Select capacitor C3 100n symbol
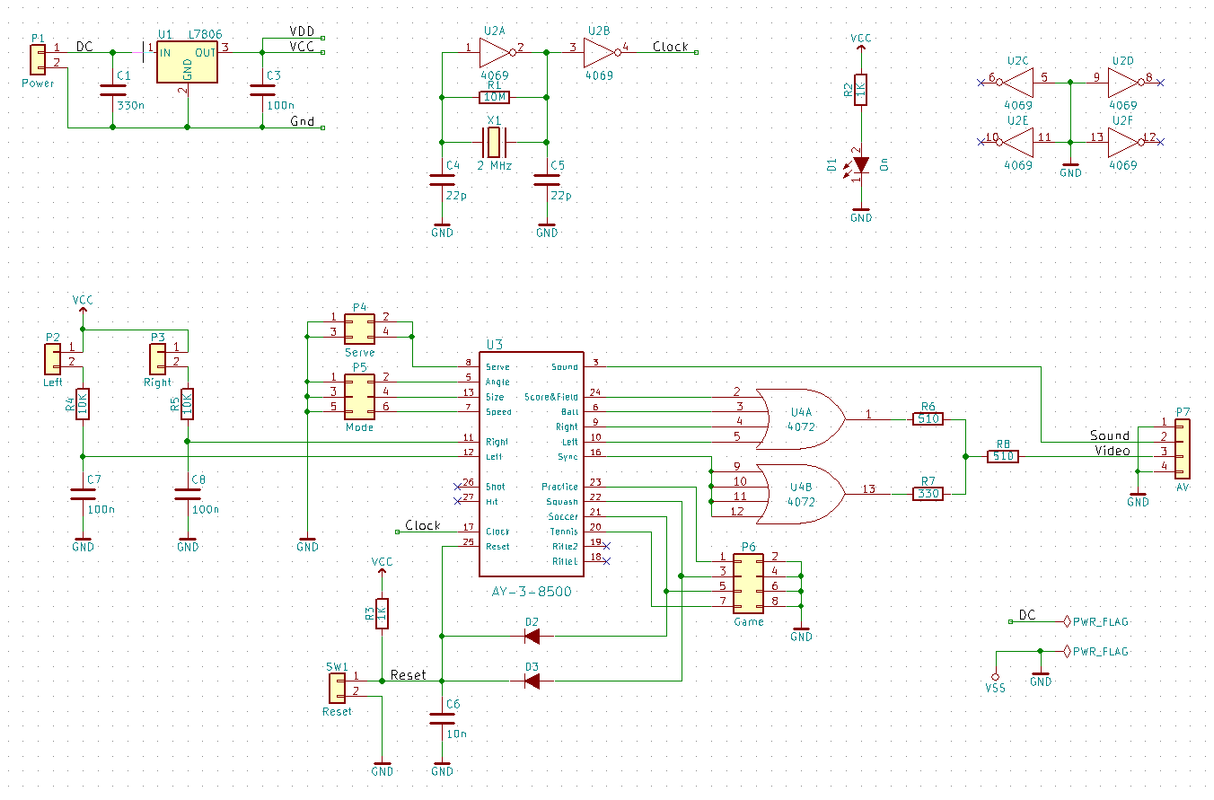 coord(262,89)
